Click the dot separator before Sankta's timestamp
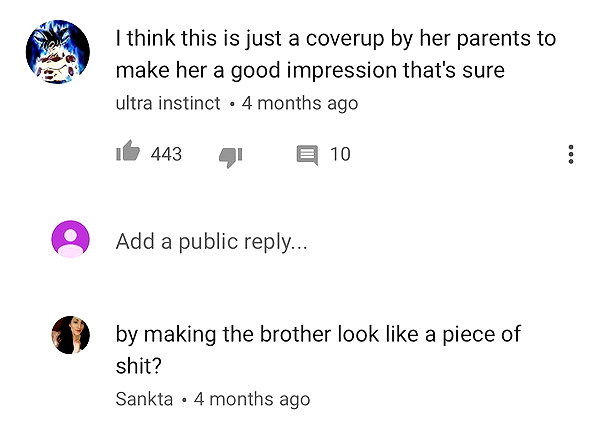 click(184, 400)
